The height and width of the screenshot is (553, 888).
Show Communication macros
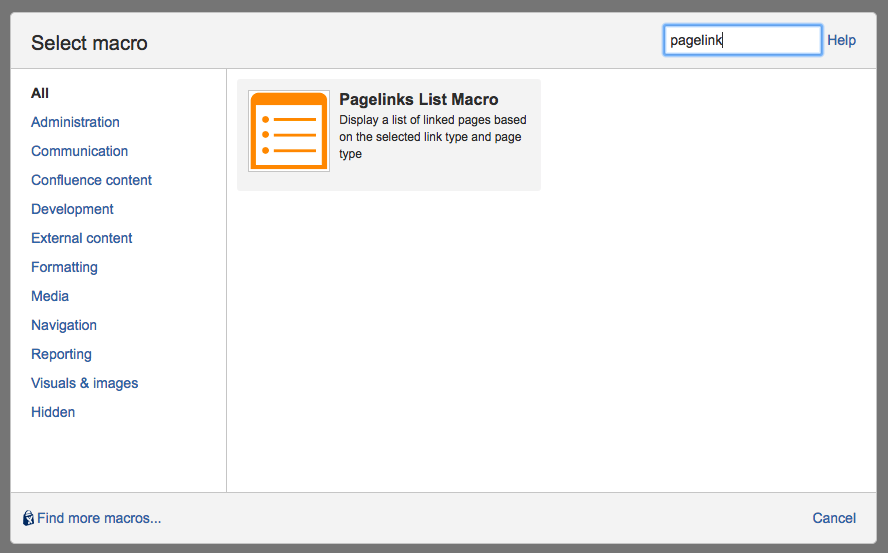click(x=79, y=151)
